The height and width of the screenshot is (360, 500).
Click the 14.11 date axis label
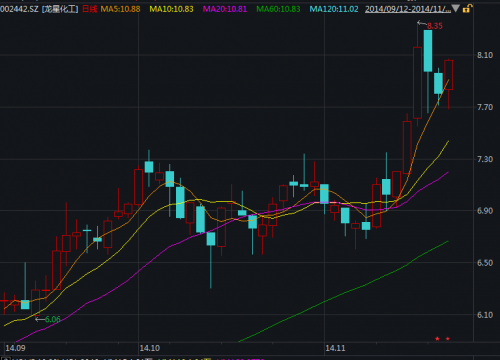click(x=335, y=348)
